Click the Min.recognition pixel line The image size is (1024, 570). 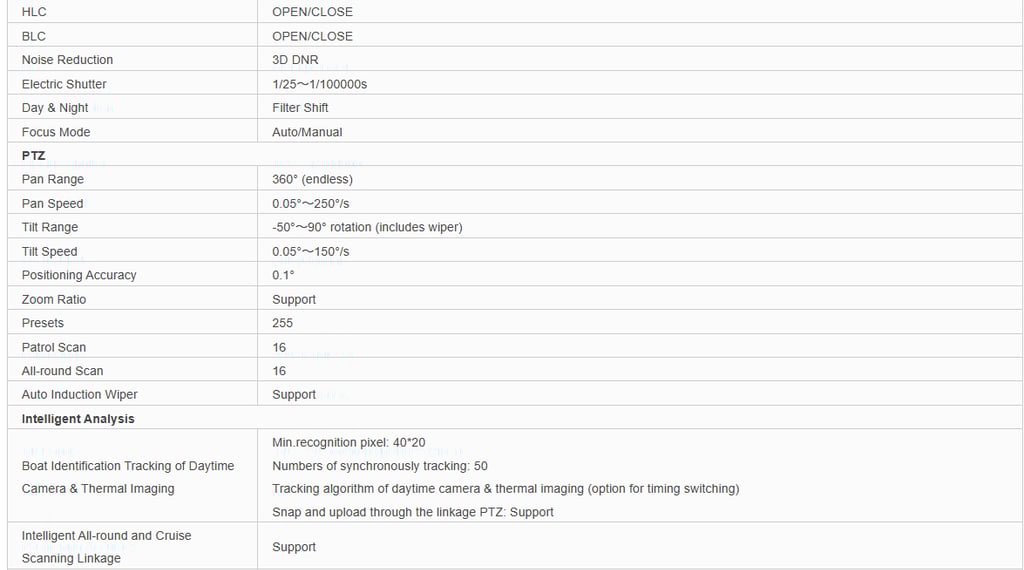point(348,442)
